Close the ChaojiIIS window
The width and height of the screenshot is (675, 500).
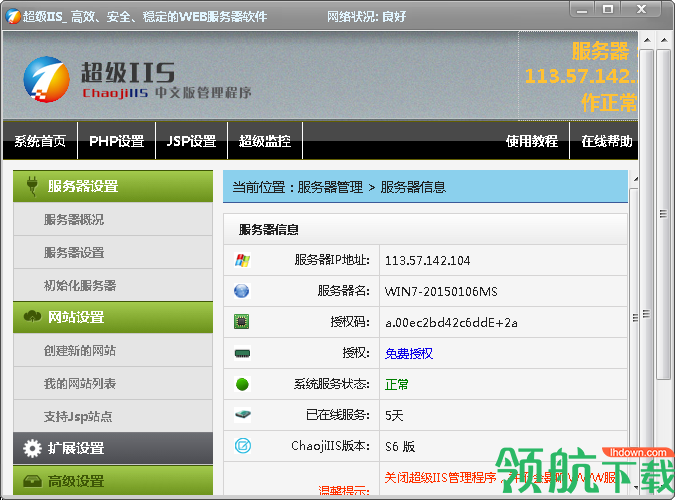[641, 9]
